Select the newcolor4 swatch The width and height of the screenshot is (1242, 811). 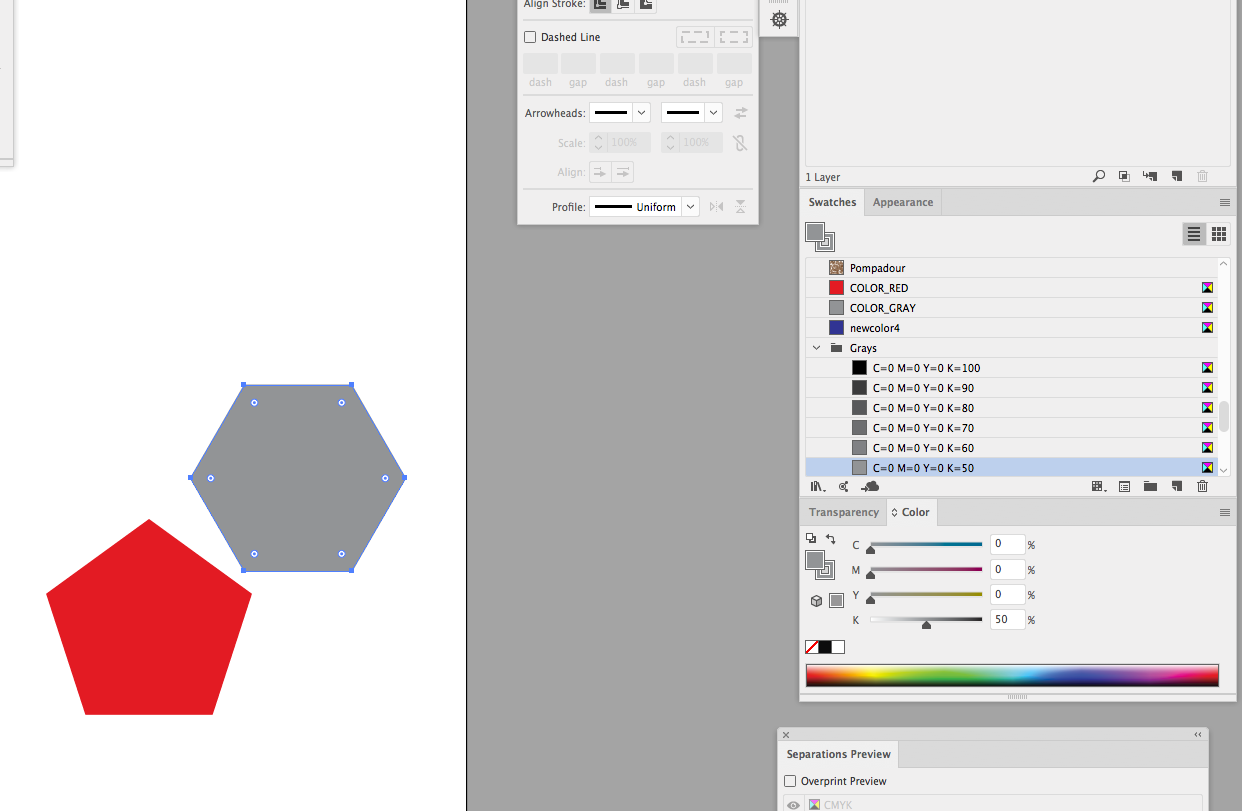point(1011,328)
